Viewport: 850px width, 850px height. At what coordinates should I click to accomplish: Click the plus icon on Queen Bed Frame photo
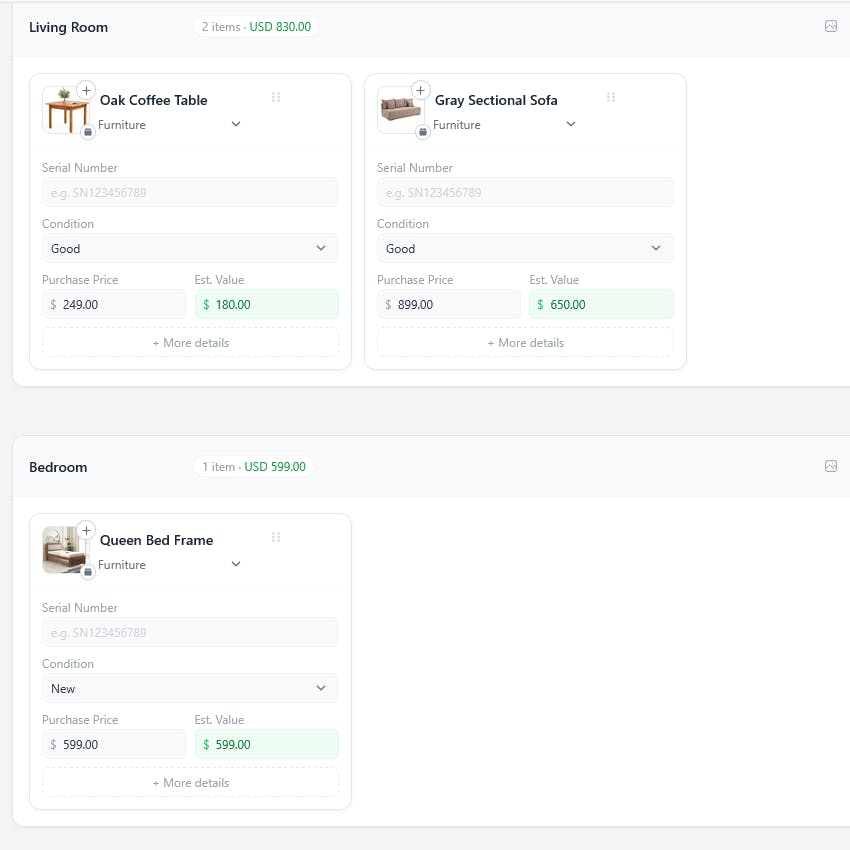click(86, 530)
